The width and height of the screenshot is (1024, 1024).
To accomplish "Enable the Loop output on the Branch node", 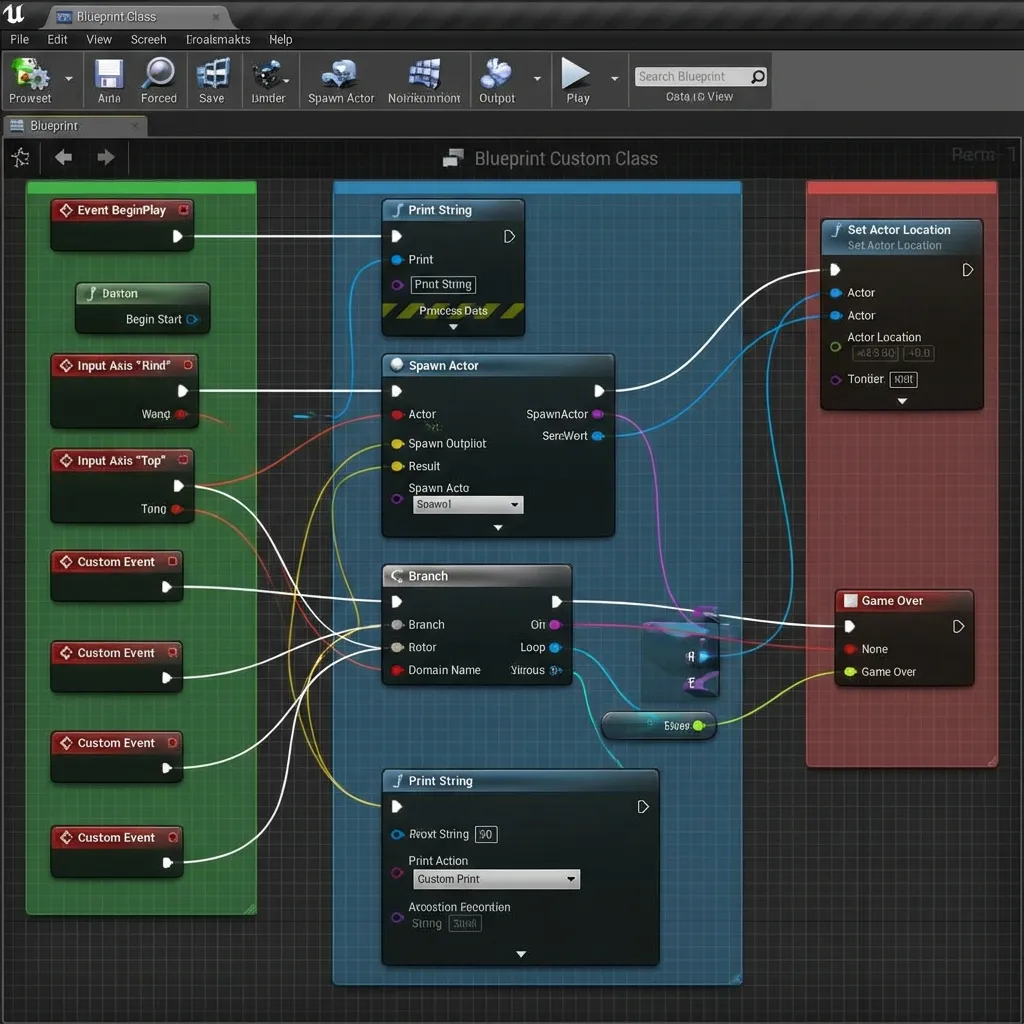I will (x=557, y=647).
